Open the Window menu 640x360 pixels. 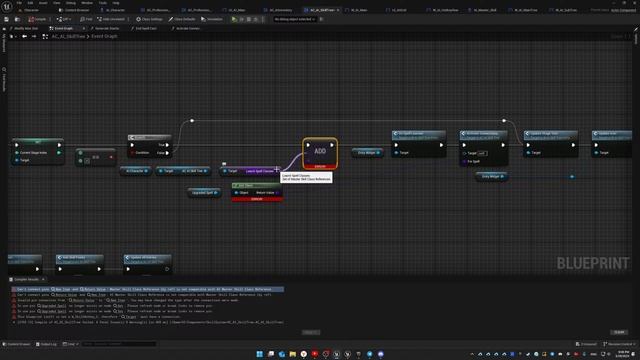click(x=87, y=3)
